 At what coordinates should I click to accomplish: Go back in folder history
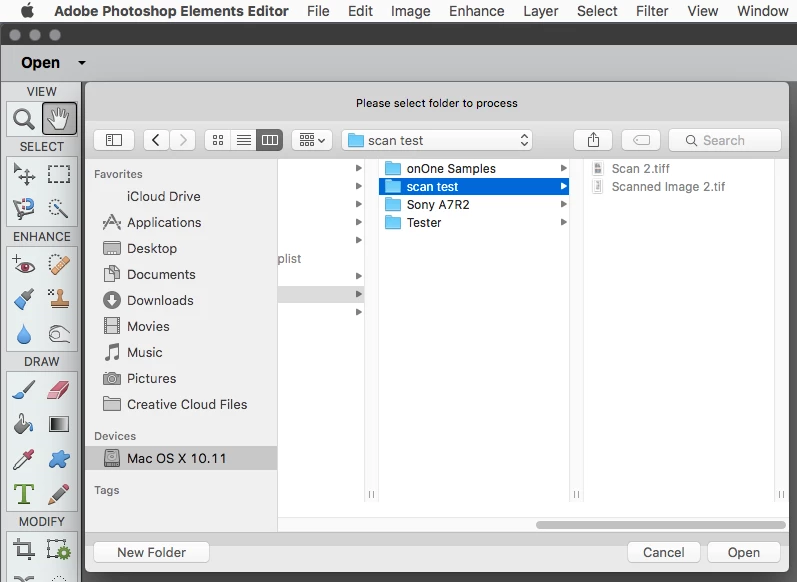coord(156,140)
